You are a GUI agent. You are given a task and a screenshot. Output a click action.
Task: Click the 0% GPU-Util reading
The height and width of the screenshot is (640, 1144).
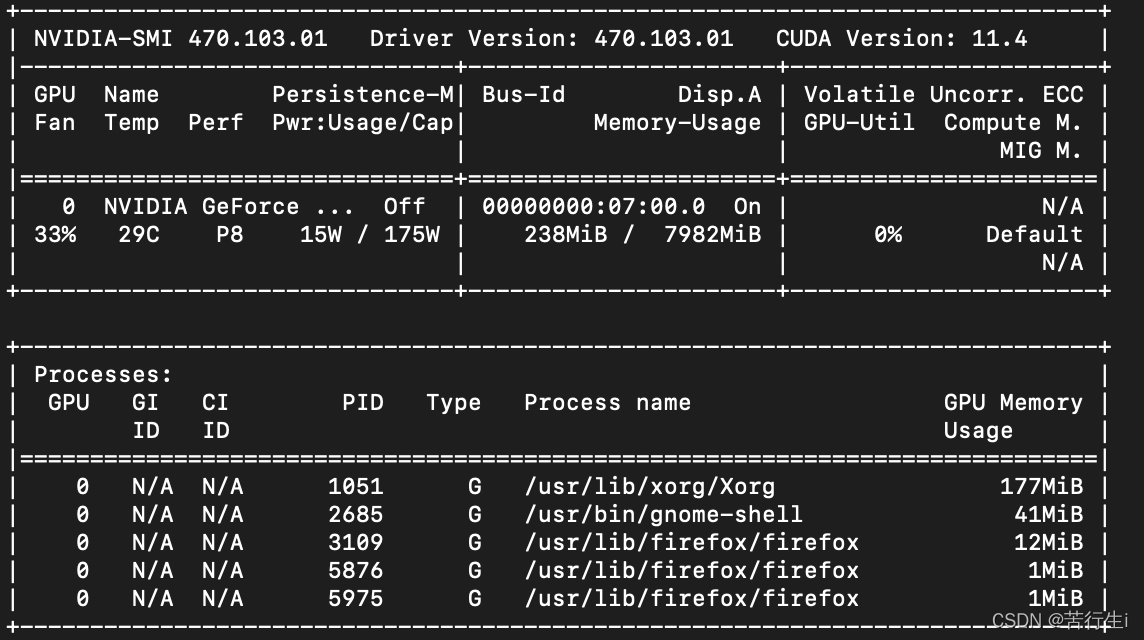pos(888,234)
